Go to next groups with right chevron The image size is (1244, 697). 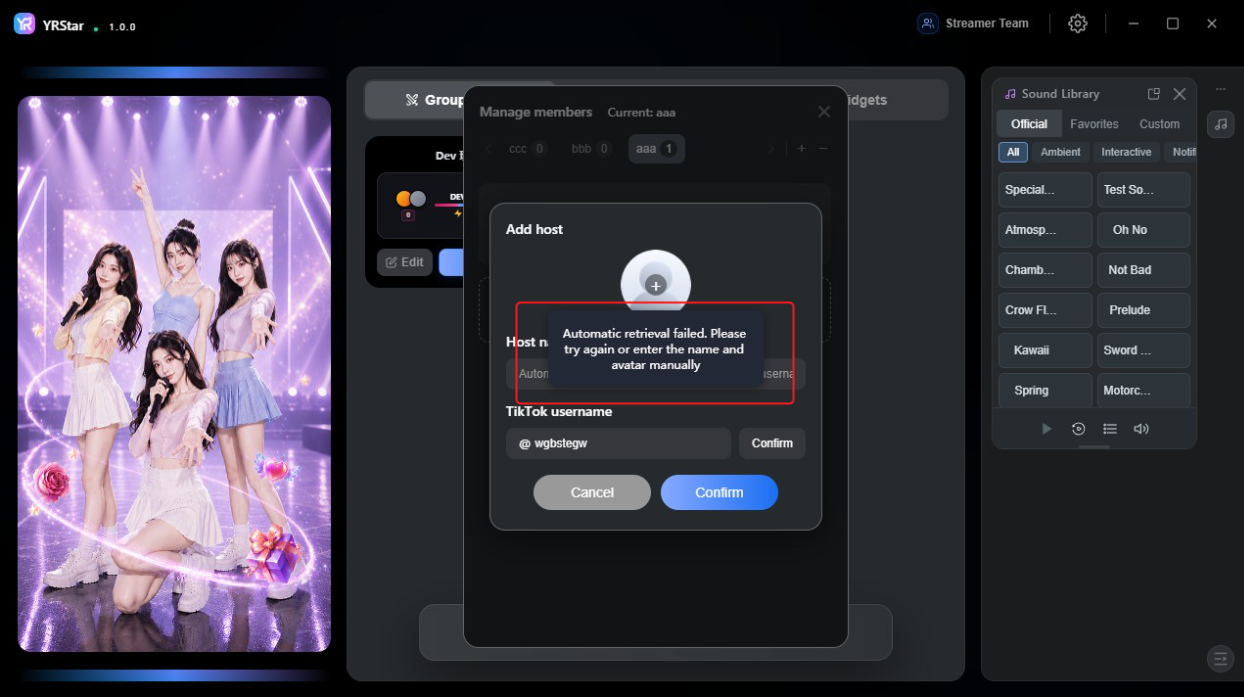coord(771,149)
